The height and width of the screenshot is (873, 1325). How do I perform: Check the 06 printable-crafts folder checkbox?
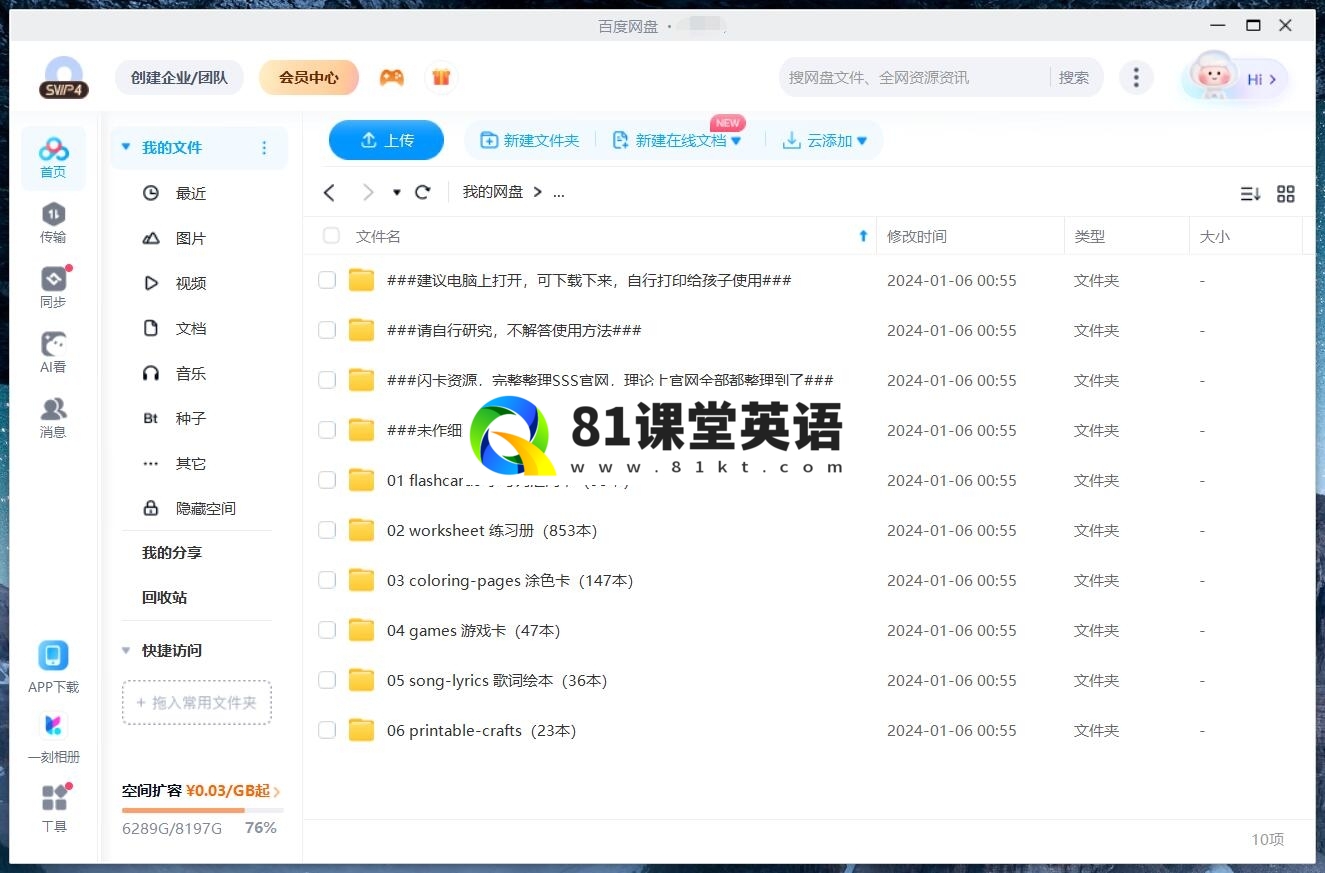tap(327, 730)
